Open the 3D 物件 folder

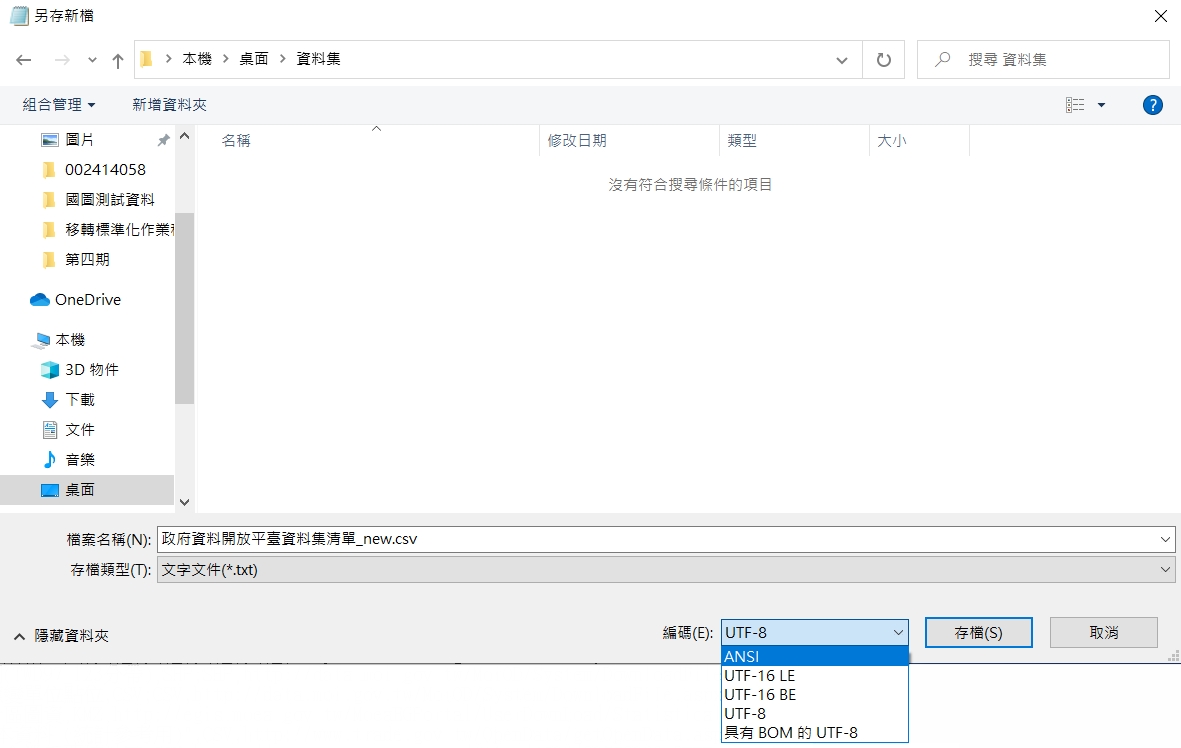(x=91, y=370)
